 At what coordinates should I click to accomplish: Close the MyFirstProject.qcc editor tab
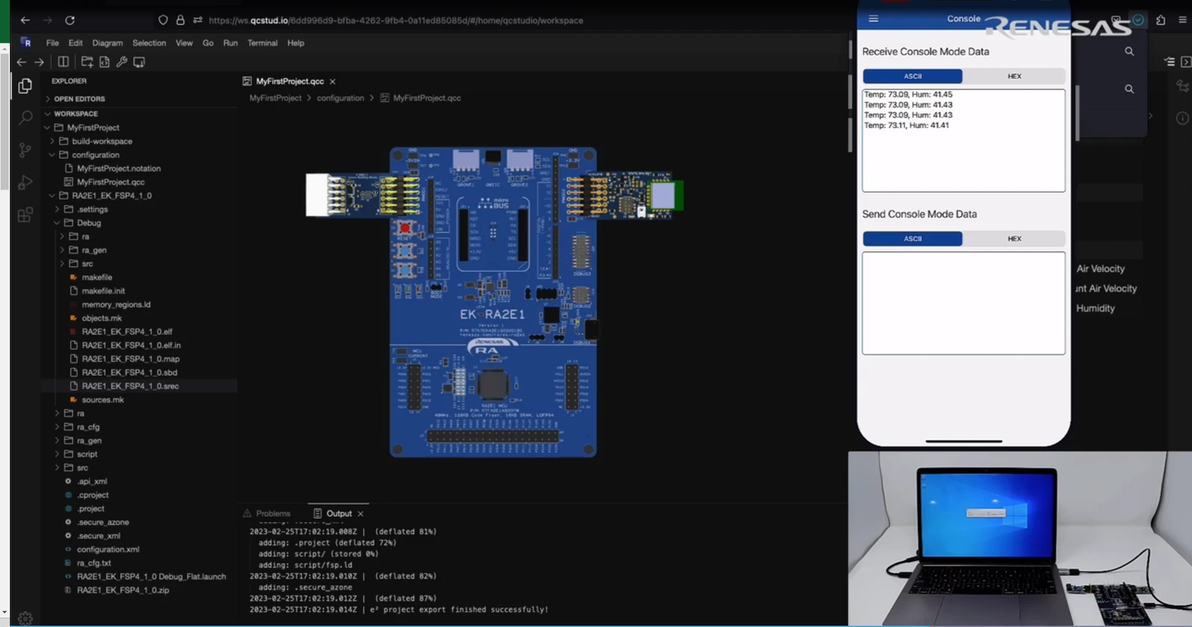pyautogui.click(x=332, y=81)
